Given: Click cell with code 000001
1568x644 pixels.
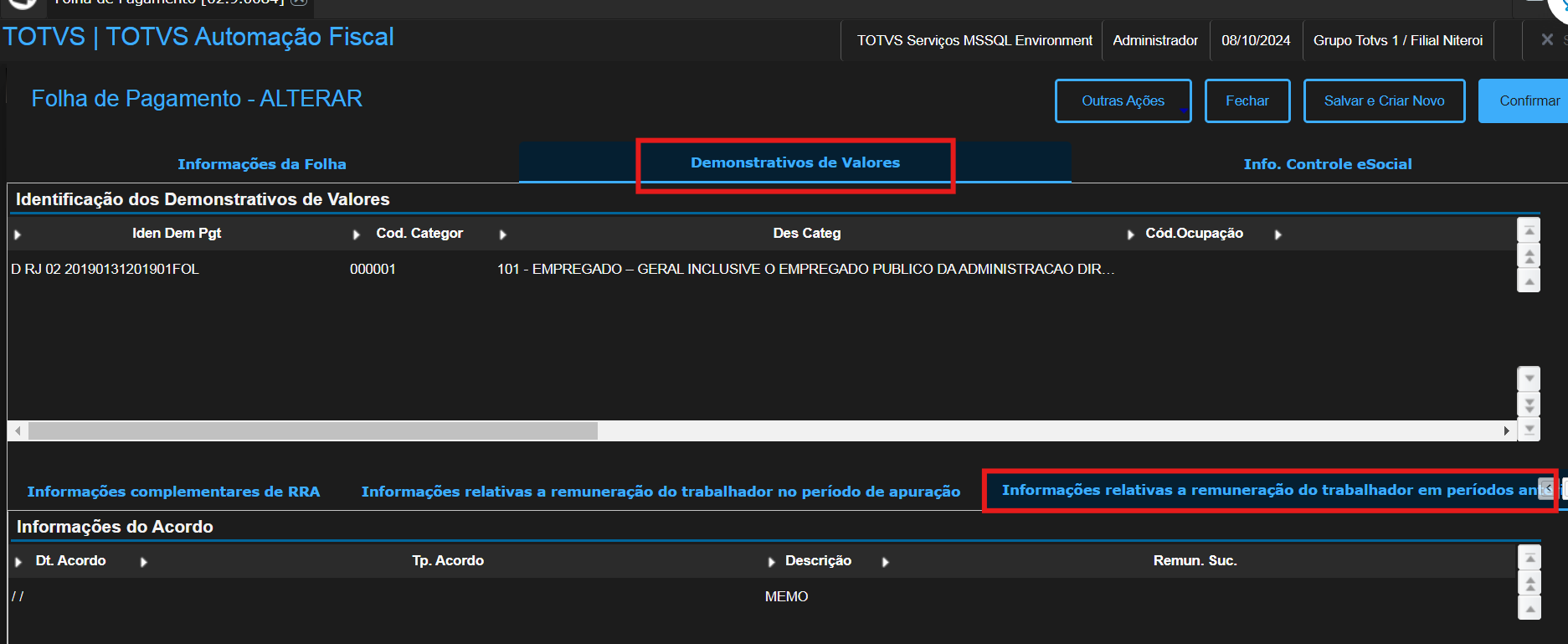Looking at the screenshot, I should [373, 269].
